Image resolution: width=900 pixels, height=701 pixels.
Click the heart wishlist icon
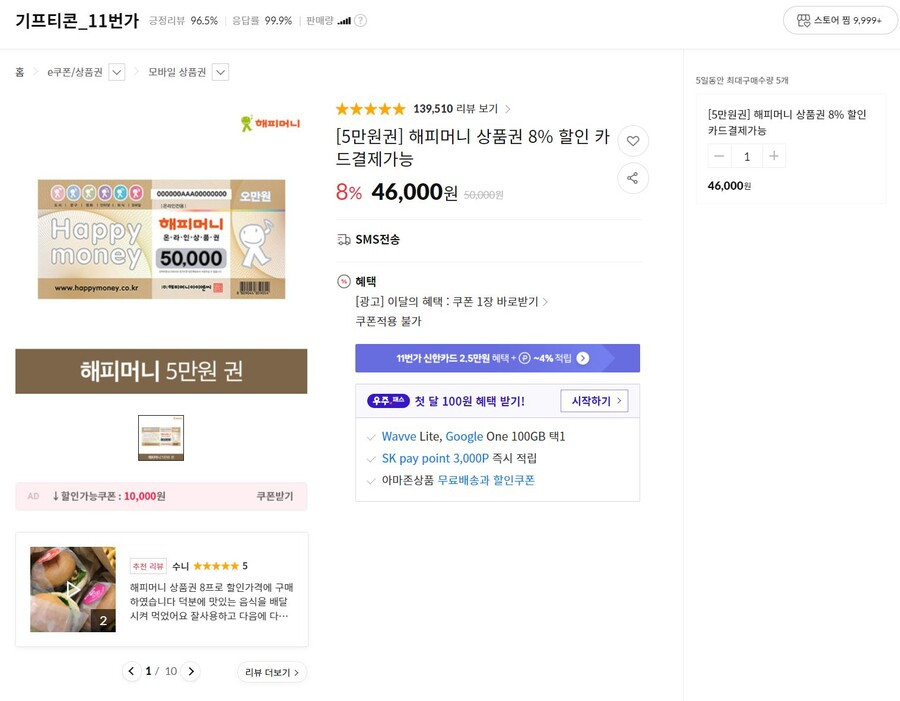coord(633,141)
